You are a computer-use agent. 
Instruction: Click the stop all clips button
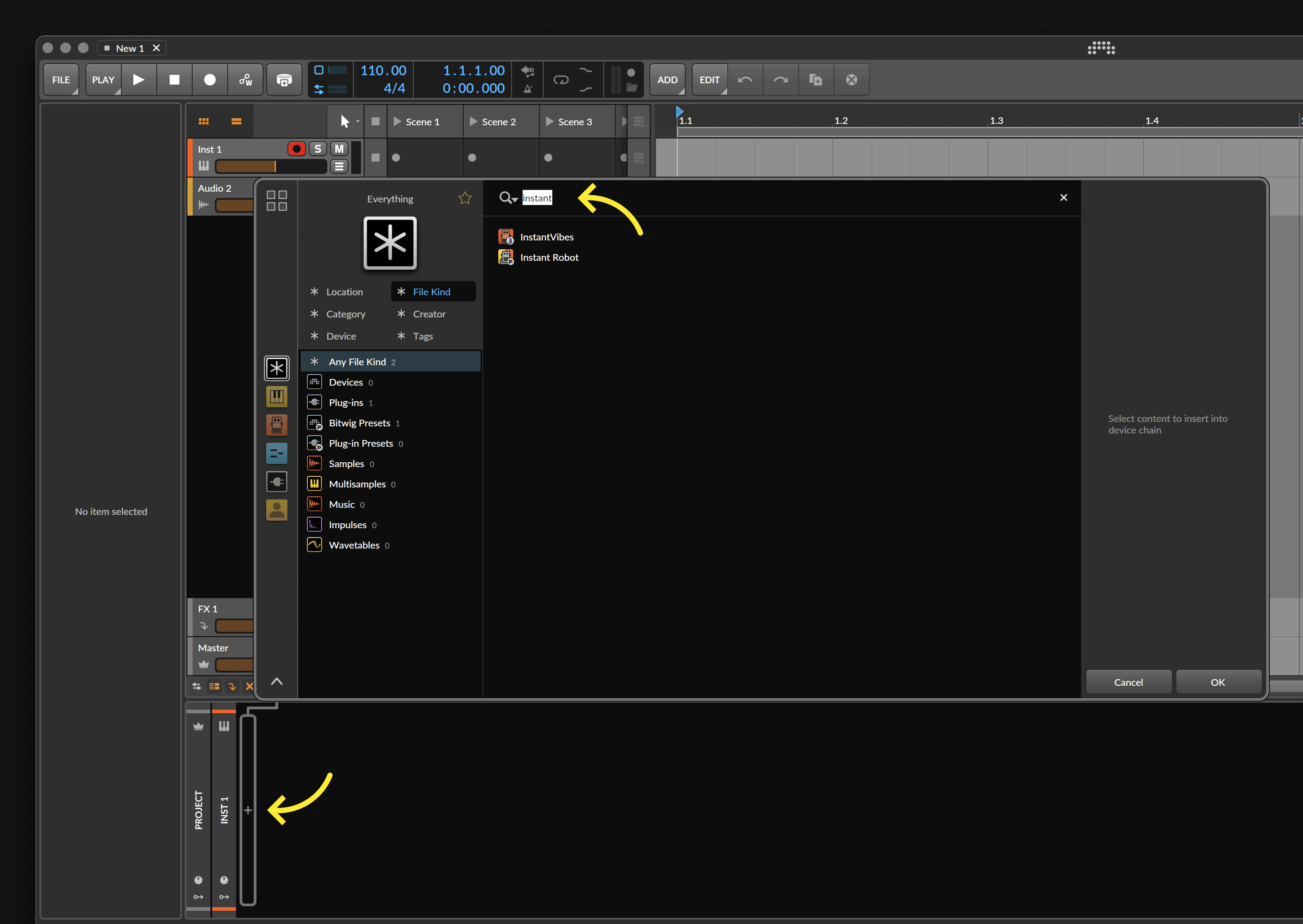[x=376, y=121]
